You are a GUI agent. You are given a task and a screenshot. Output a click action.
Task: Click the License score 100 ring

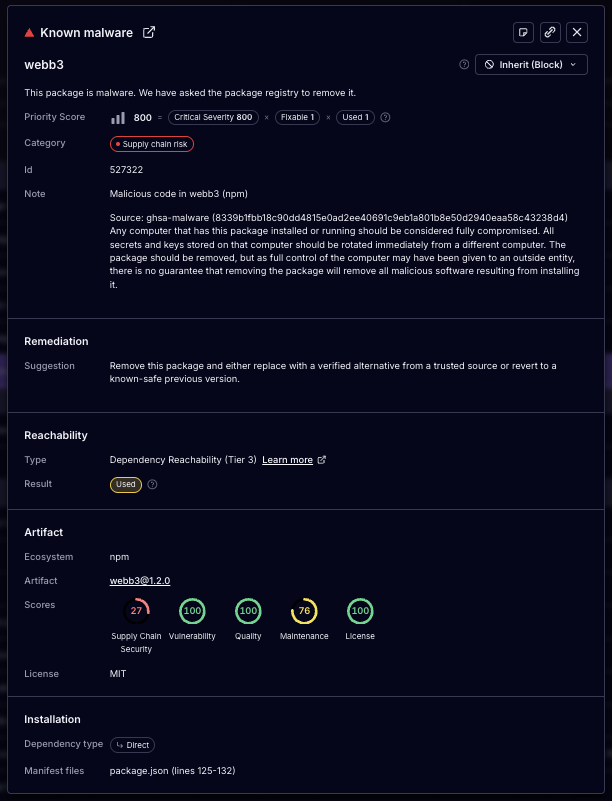360,610
